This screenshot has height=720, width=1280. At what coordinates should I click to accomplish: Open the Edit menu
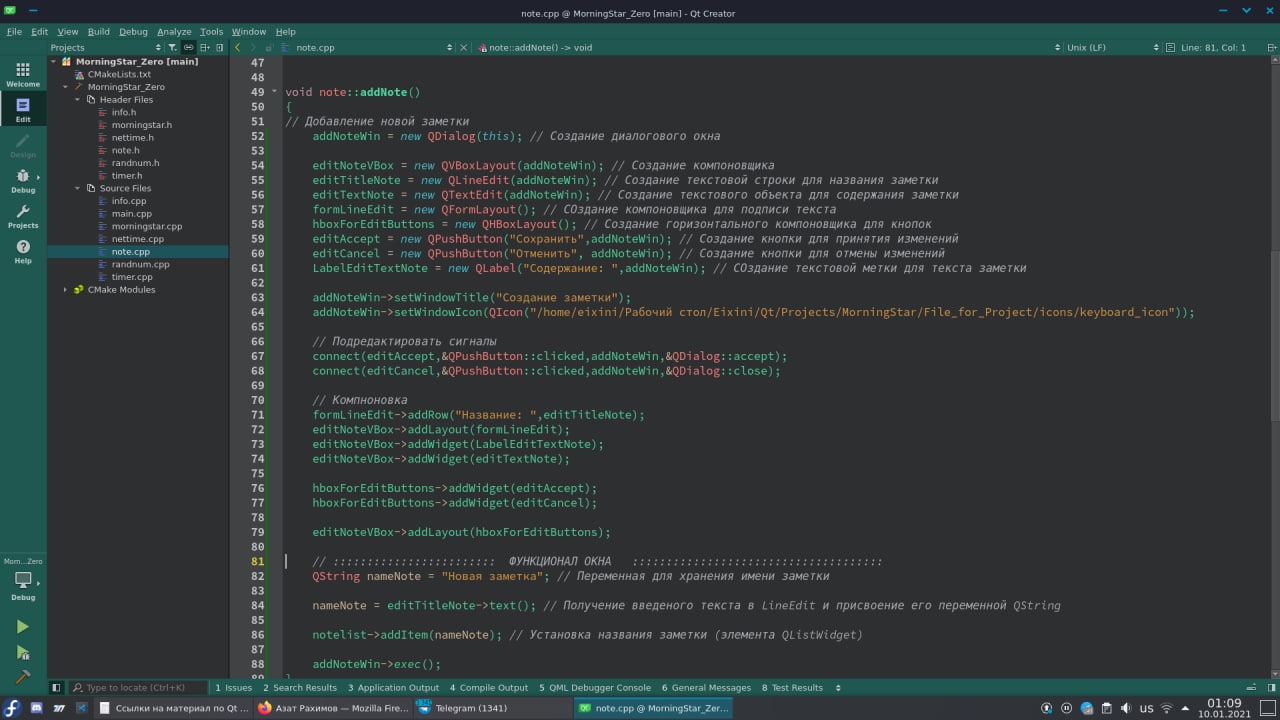point(39,32)
